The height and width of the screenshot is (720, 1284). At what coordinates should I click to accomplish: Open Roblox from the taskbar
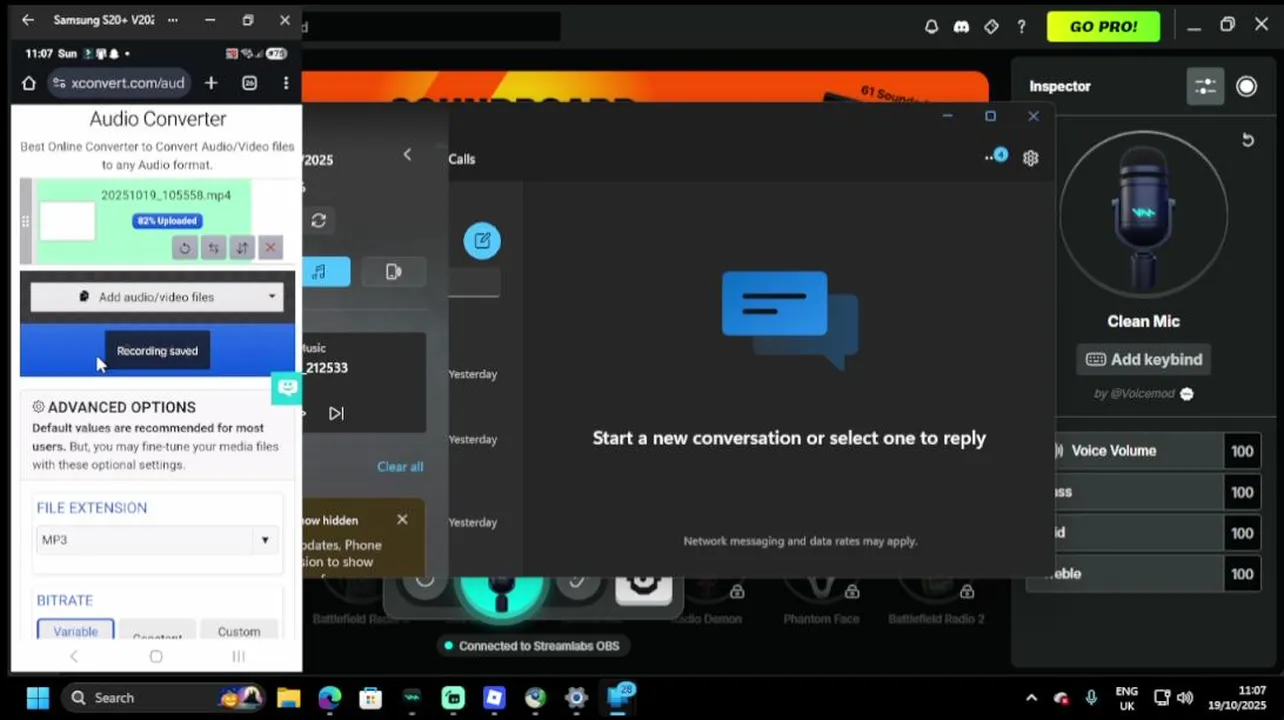(494, 698)
